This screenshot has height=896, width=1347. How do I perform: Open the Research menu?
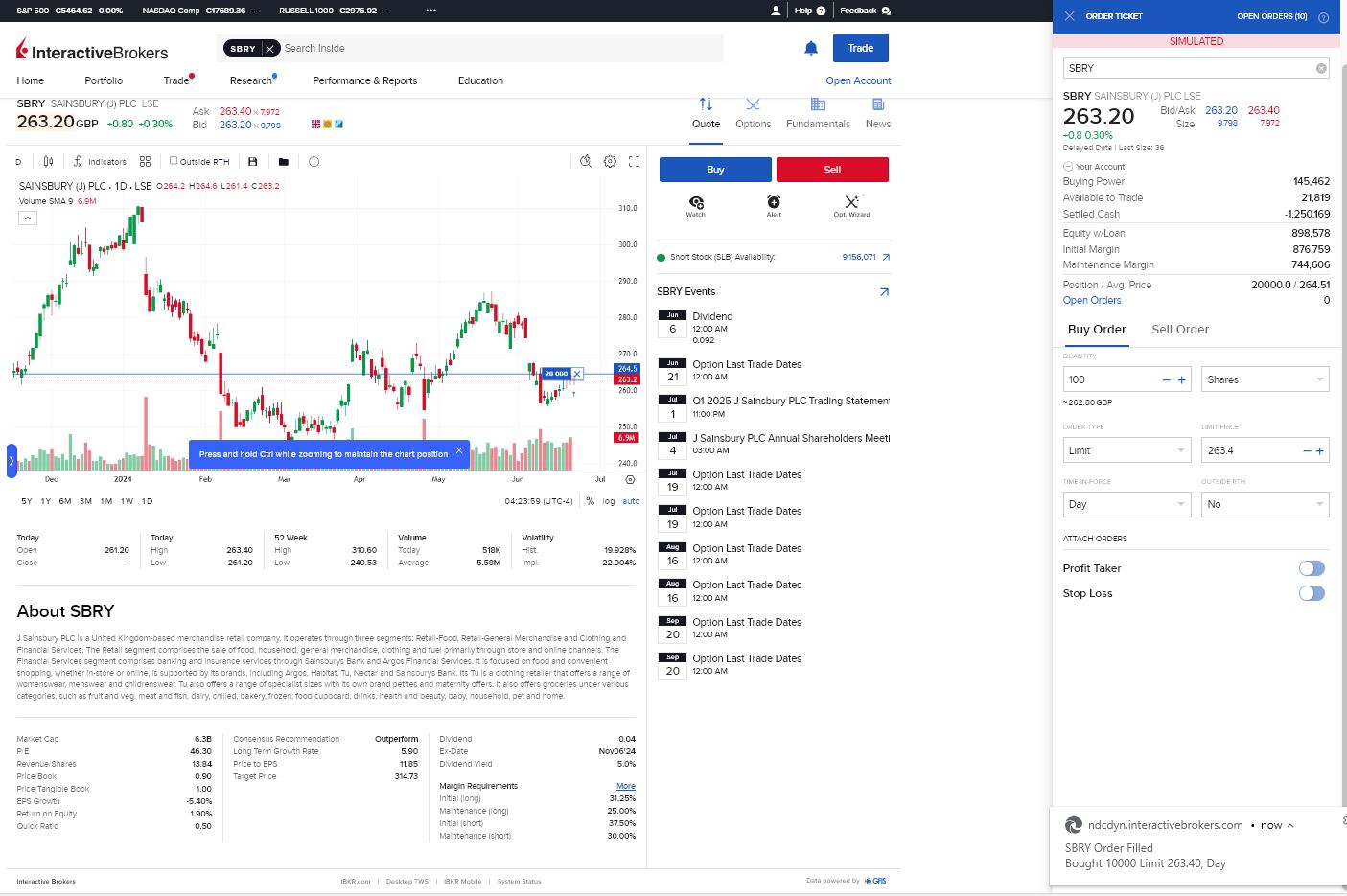251,80
